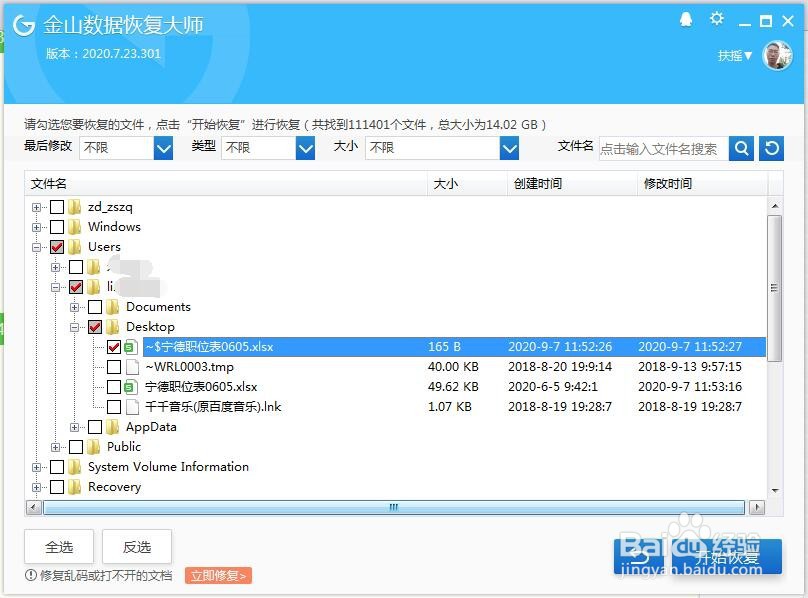Click the Documents folder icon
The image size is (808, 598).
click(113, 307)
